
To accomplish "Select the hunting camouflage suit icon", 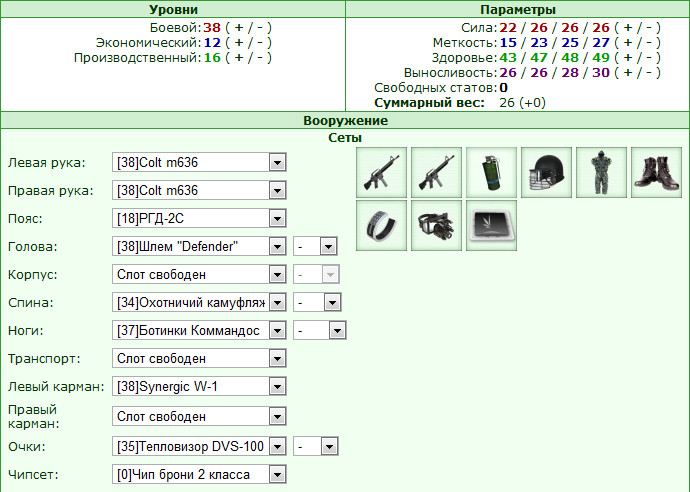I will (602, 173).
